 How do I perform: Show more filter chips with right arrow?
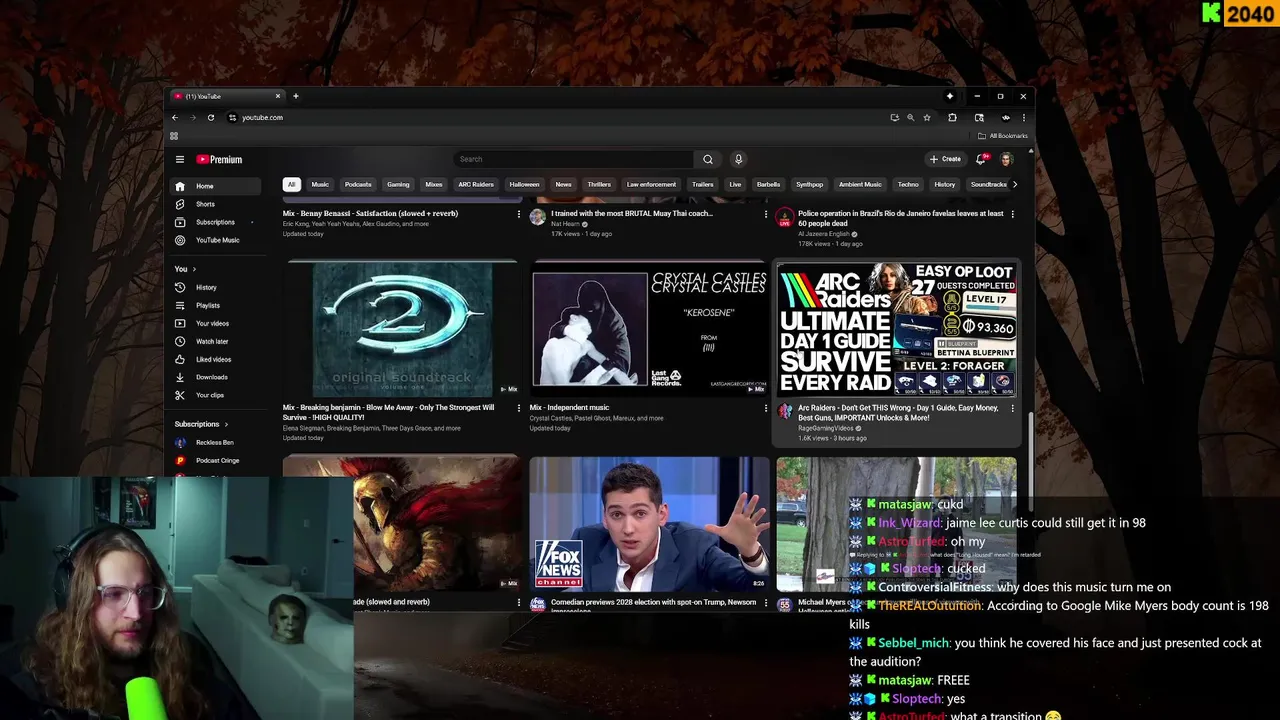coord(1015,184)
